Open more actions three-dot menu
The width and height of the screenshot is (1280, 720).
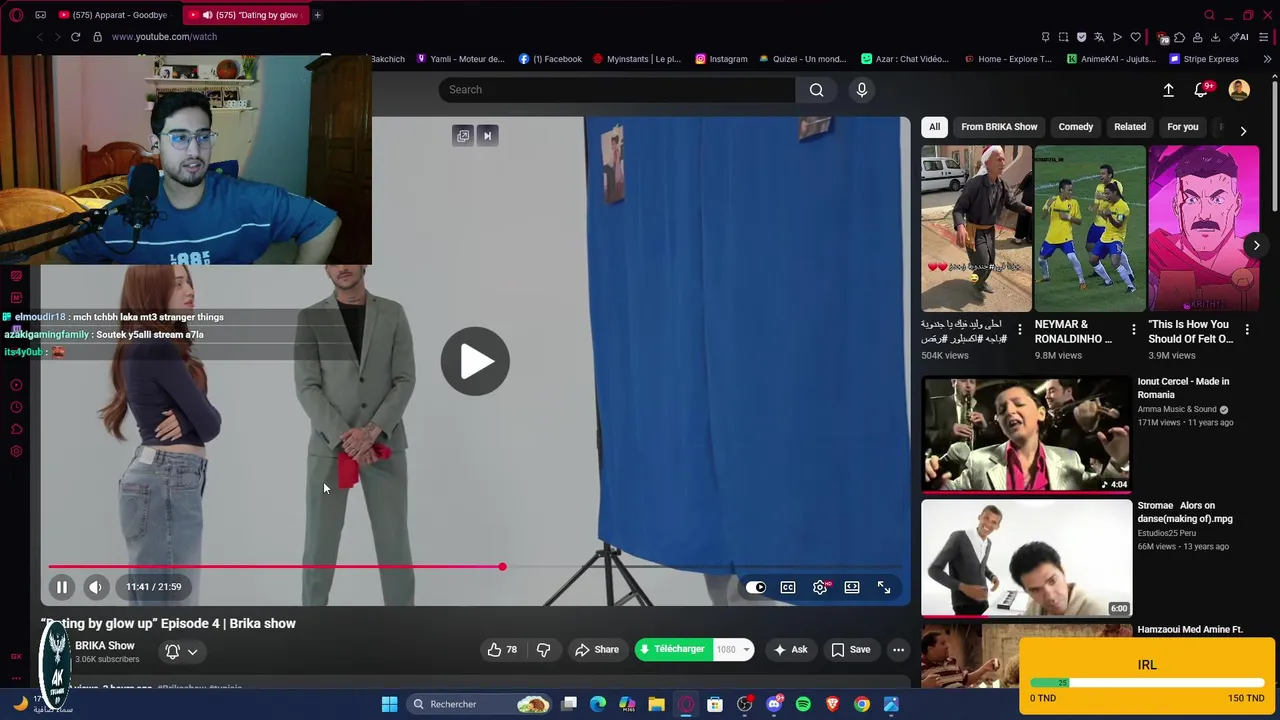898,650
